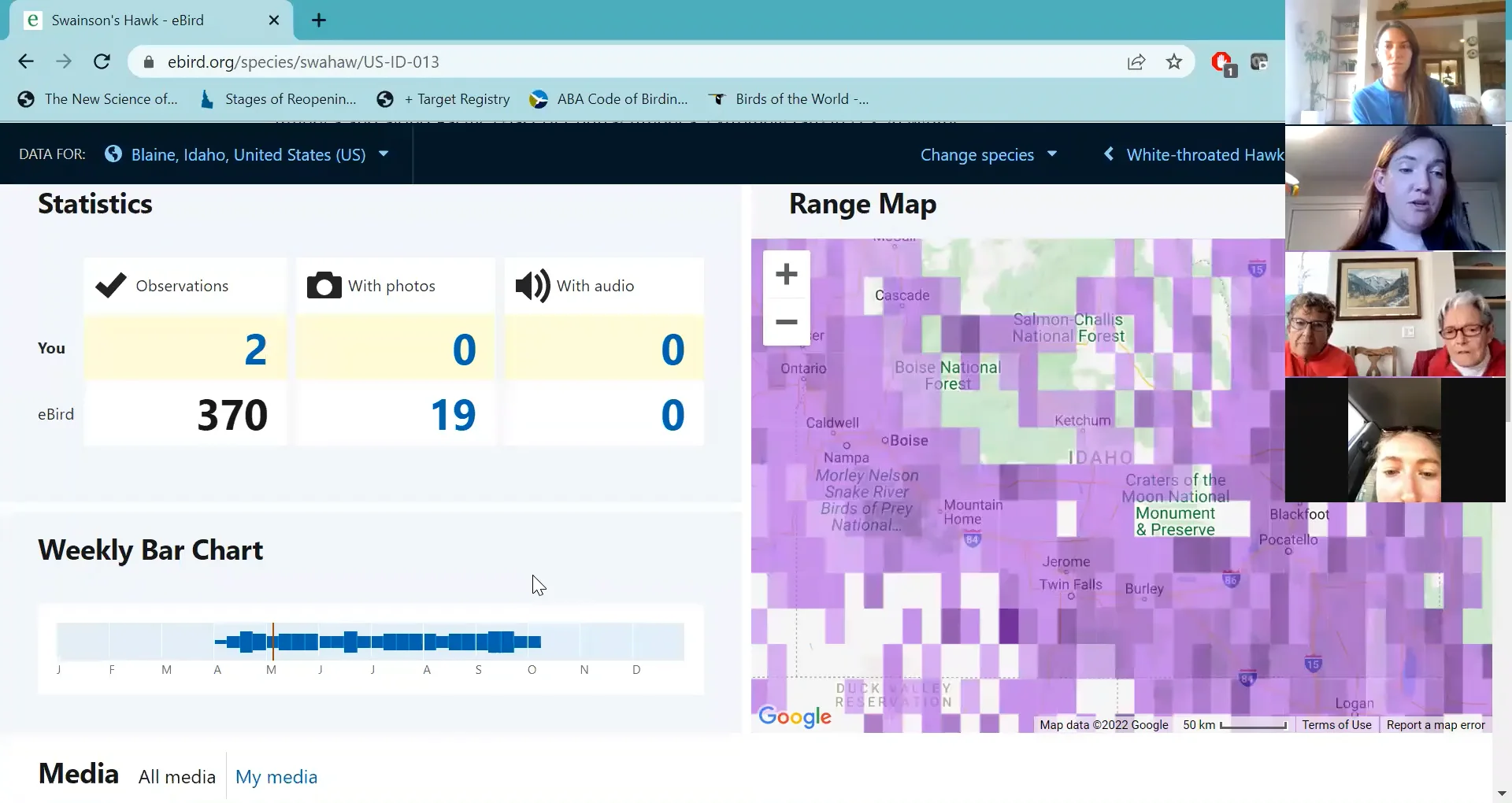
Task: Zoom out on the range map
Action: pos(786,322)
